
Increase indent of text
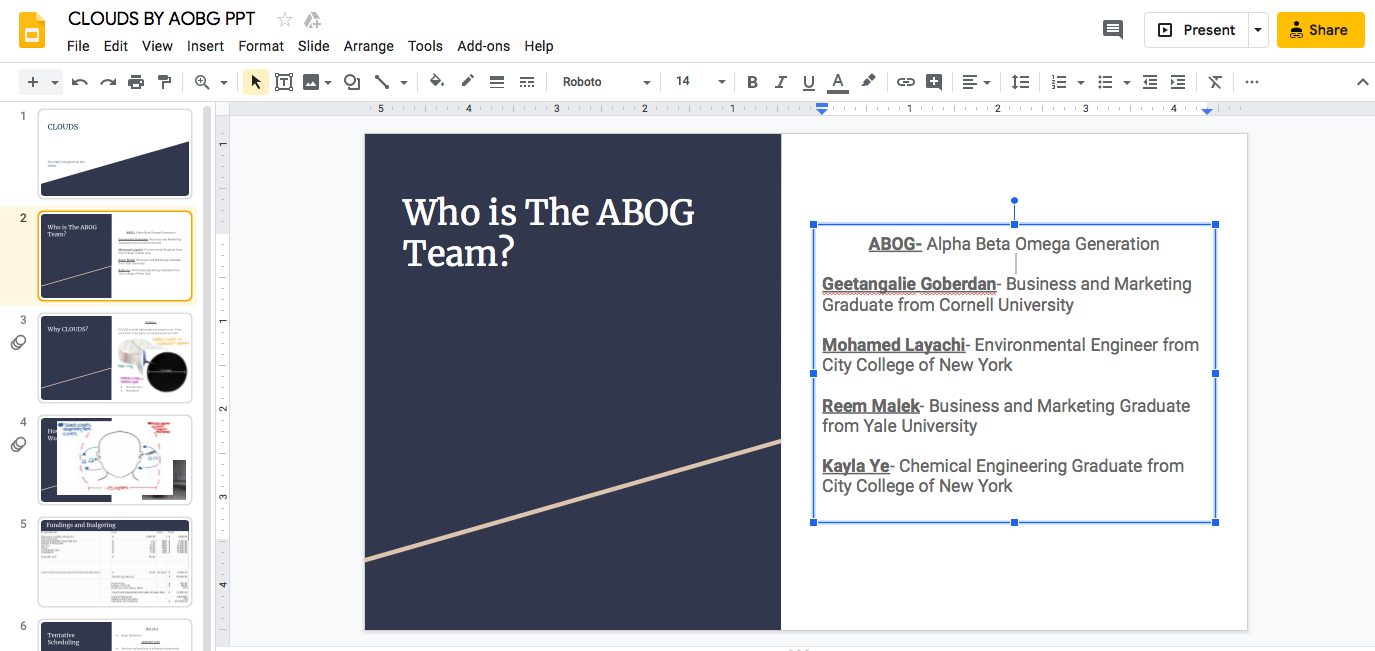pyautogui.click(x=1178, y=82)
